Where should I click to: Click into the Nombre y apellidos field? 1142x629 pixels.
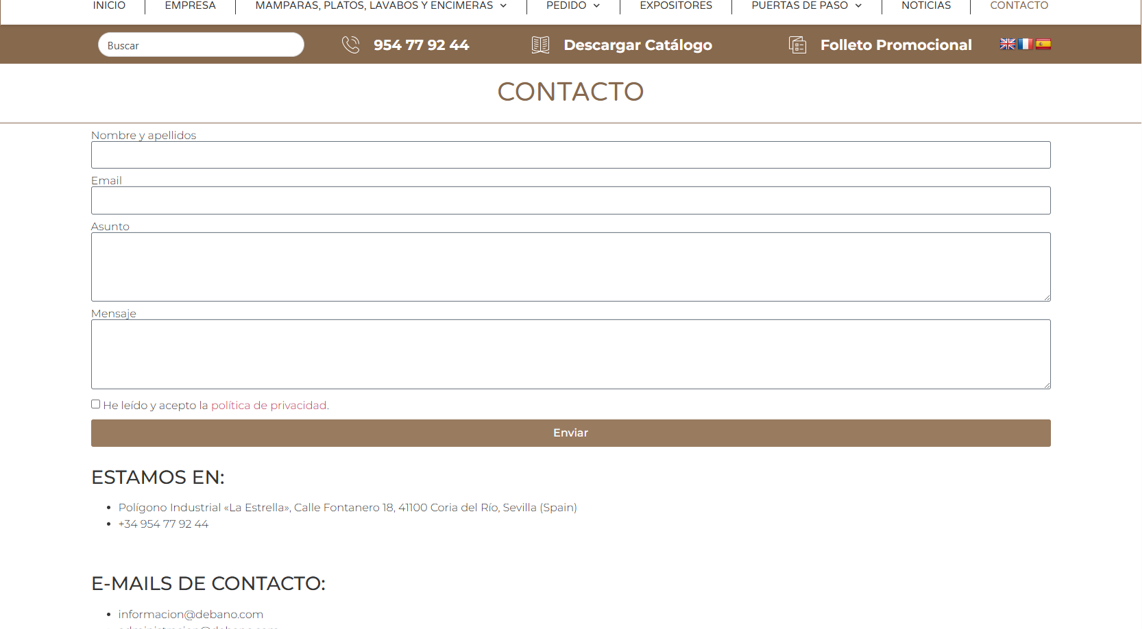point(570,155)
